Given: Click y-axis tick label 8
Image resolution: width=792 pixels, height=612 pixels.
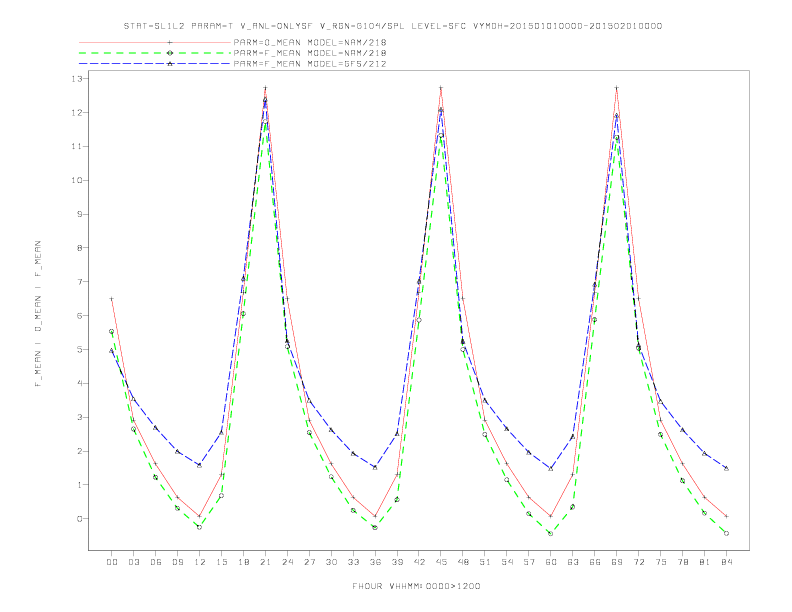Looking at the screenshot, I should [x=80, y=248].
